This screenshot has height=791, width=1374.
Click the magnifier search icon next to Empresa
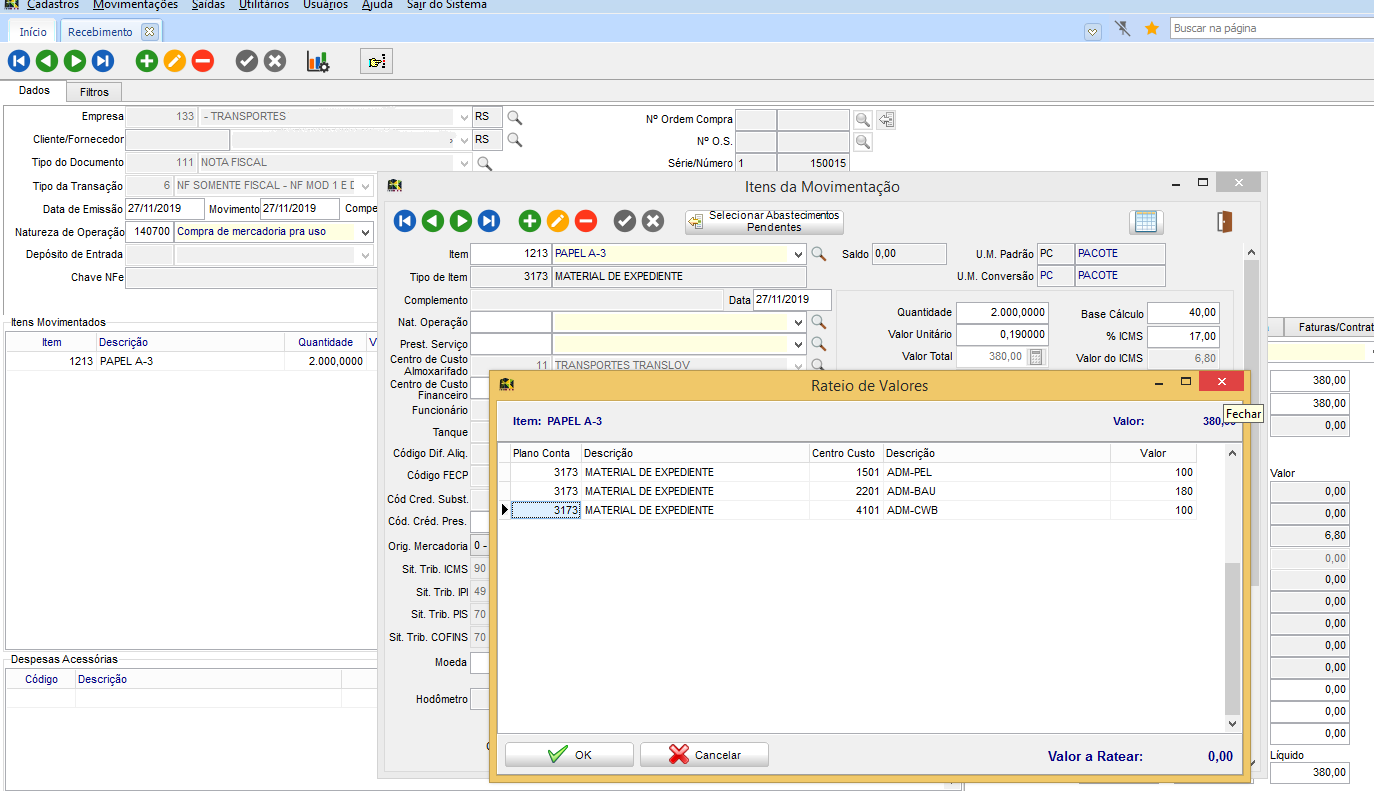(515, 117)
